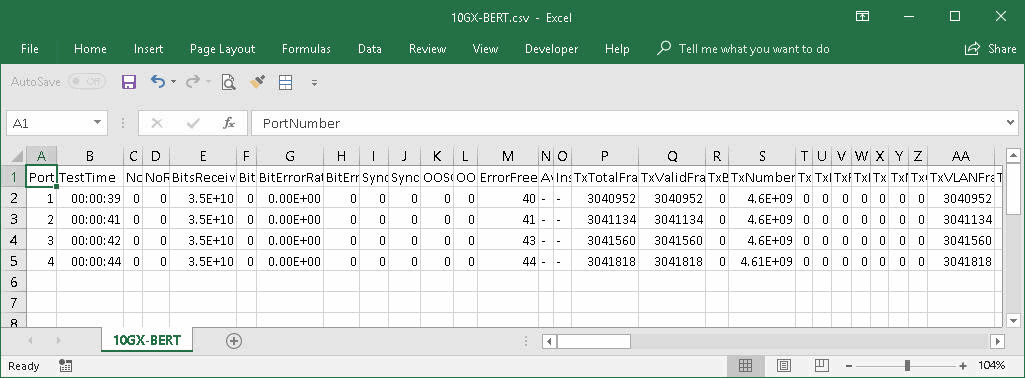Click ErrorFree cell value 43
This screenshot has width=1025, height=378.
[508, 241]
